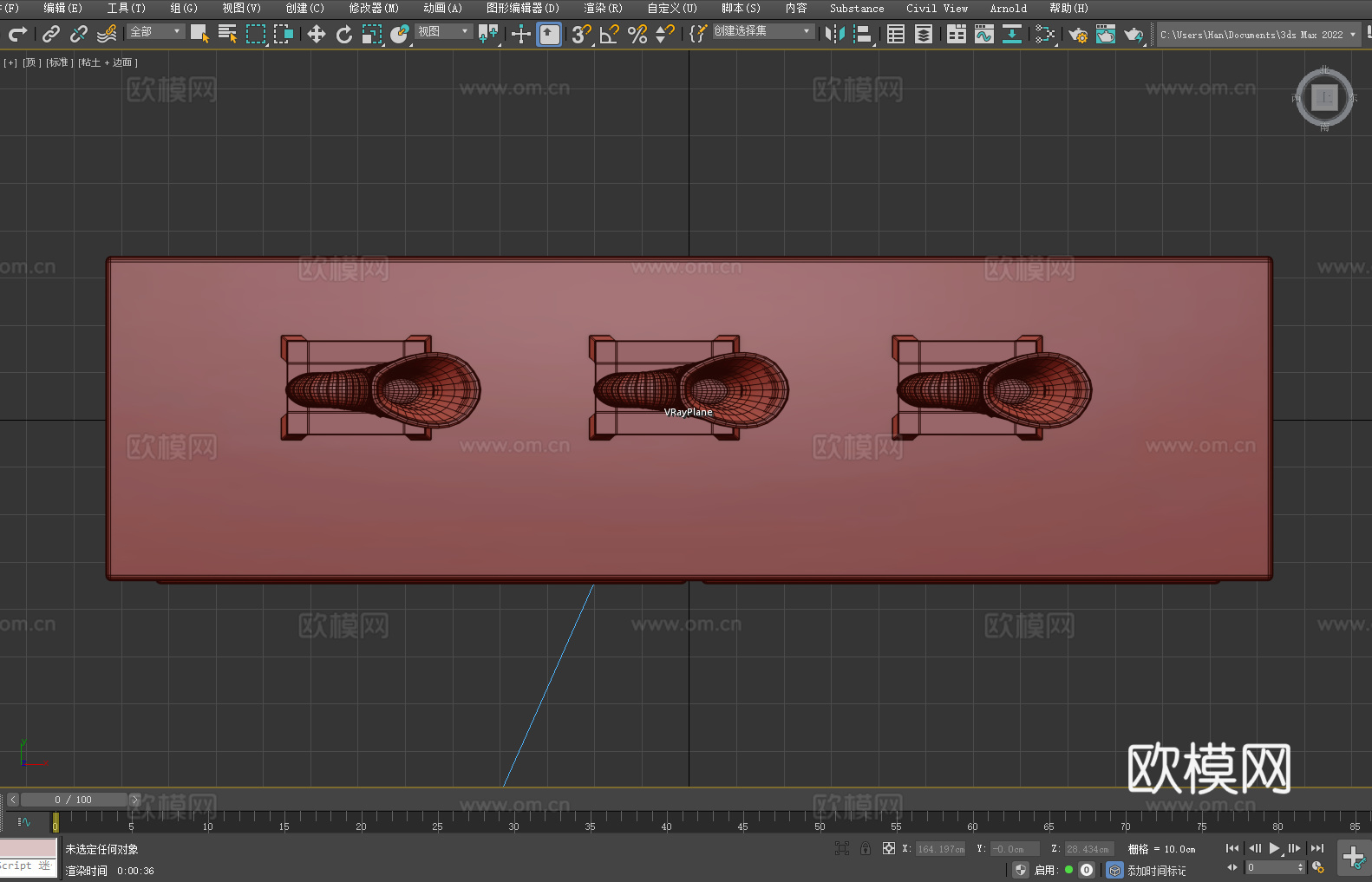The height and width of the screenshot is (882, 1372).
Task: Click the teal download arrow icon
Action: [1012, 34]
